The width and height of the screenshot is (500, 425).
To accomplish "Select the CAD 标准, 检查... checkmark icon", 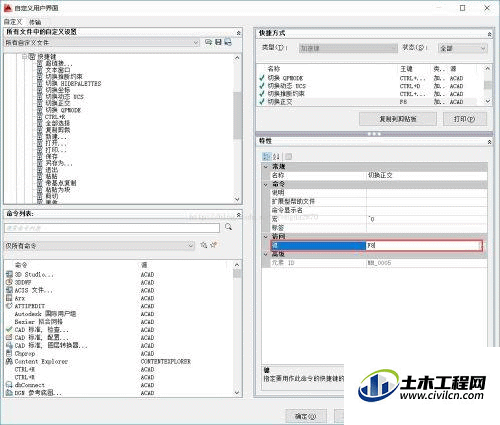I will click(9, 329).
